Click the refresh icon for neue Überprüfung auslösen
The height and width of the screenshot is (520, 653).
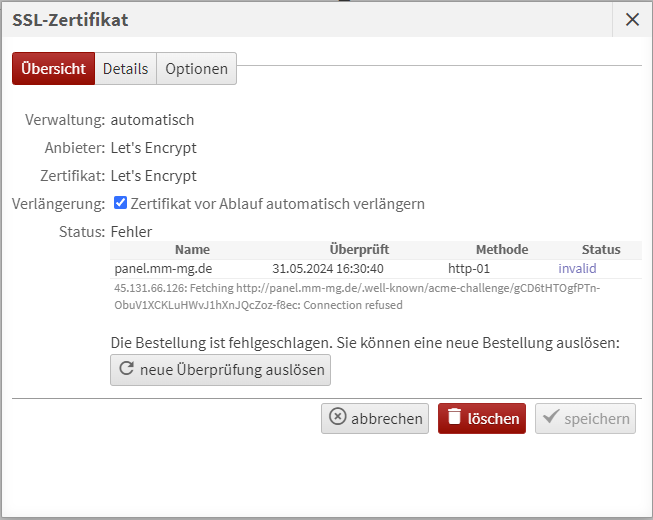click(x=126, y=369)
